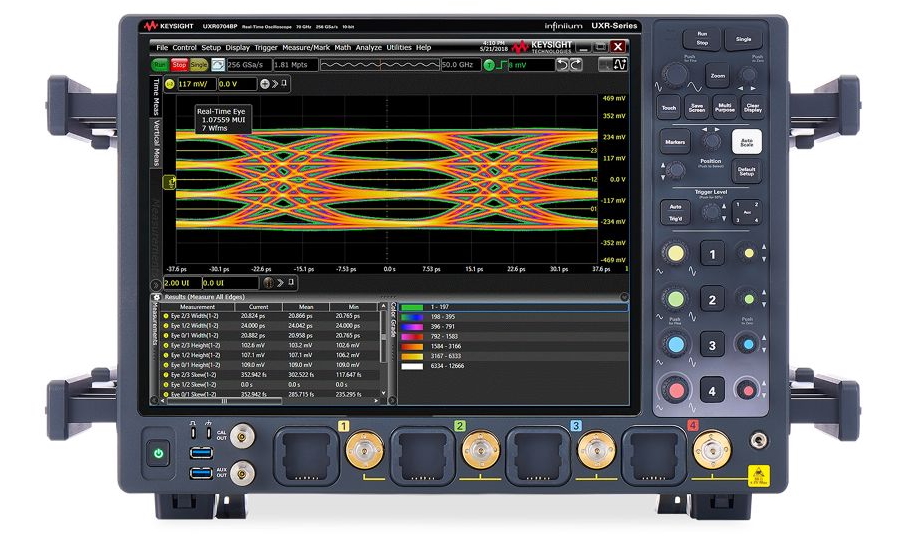Toggle the channel 3 hardware button
This screenshot has width=906, height=544.
pyautogui.click(x=712, y=345)
